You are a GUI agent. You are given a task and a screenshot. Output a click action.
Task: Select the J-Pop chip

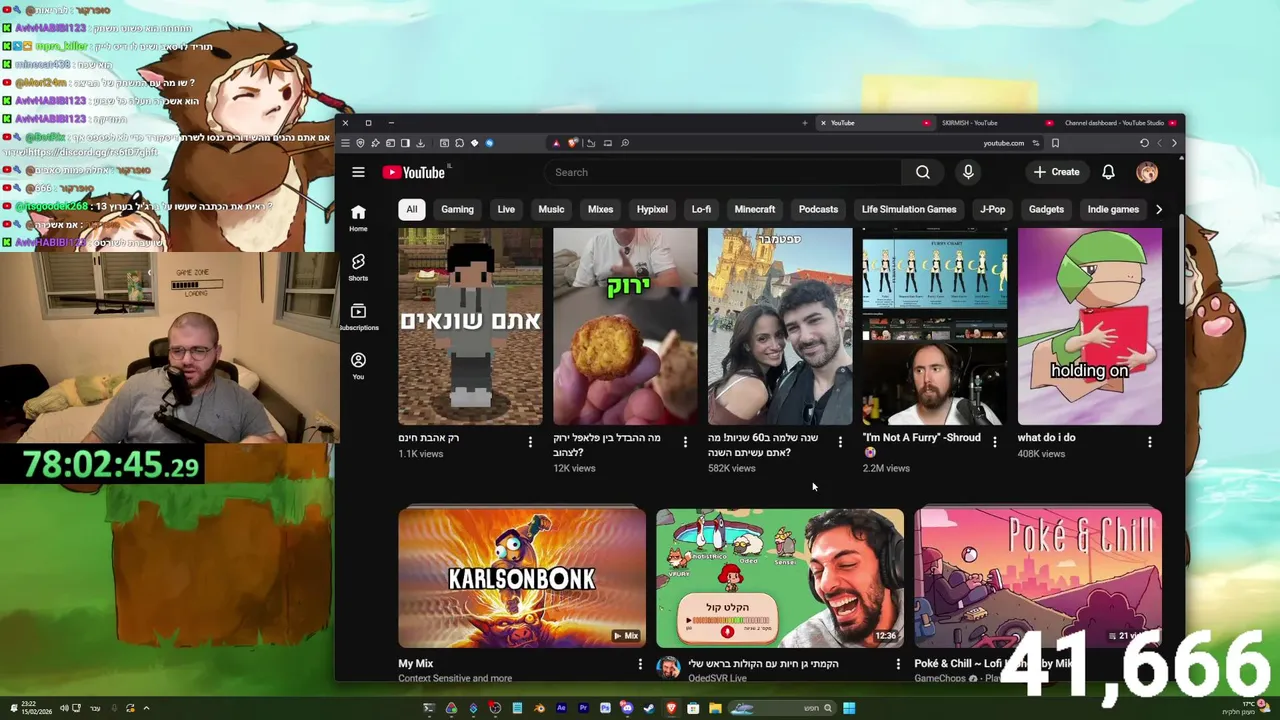[x=992, y=209]
